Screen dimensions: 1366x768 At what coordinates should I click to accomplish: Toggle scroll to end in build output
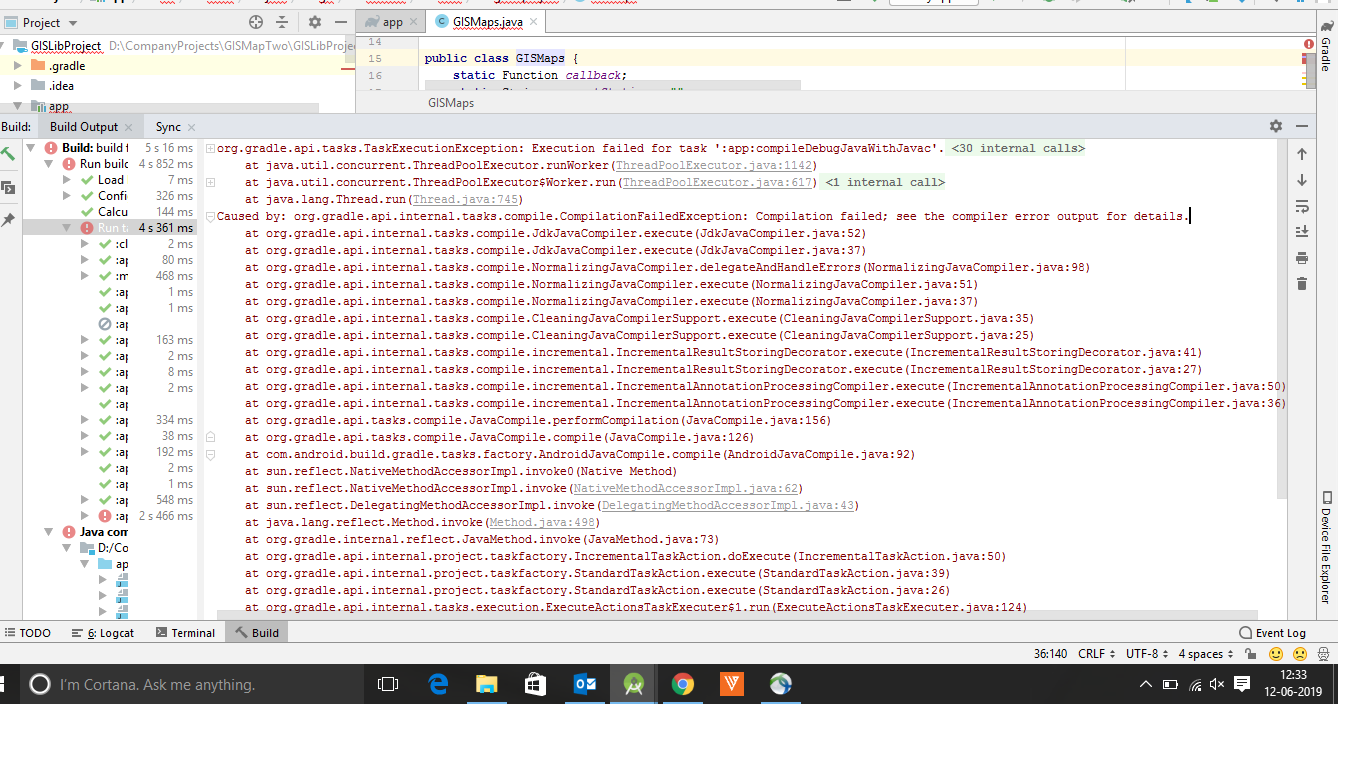click(1301, 232)
